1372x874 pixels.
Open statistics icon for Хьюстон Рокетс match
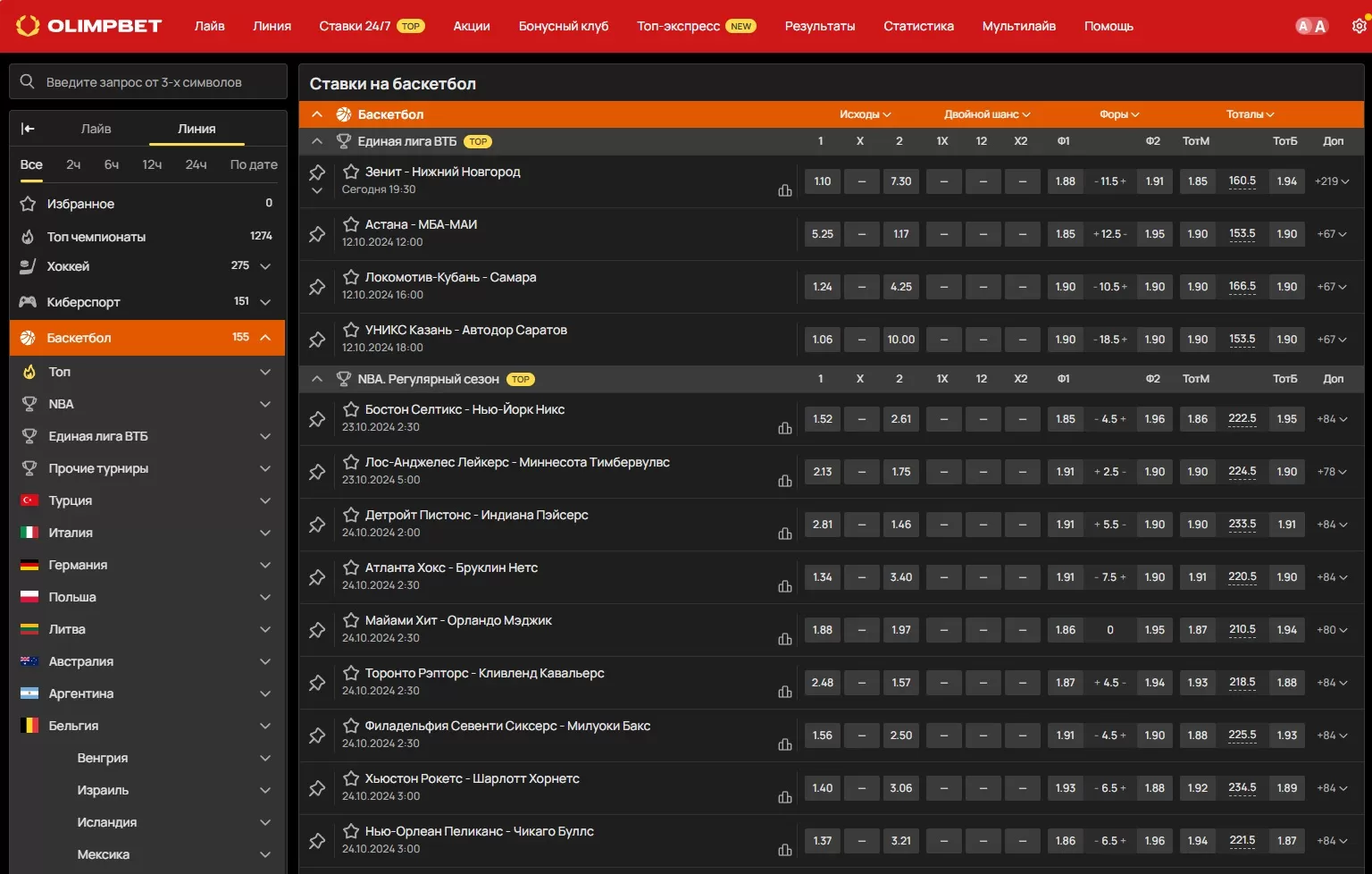[785, 797]
